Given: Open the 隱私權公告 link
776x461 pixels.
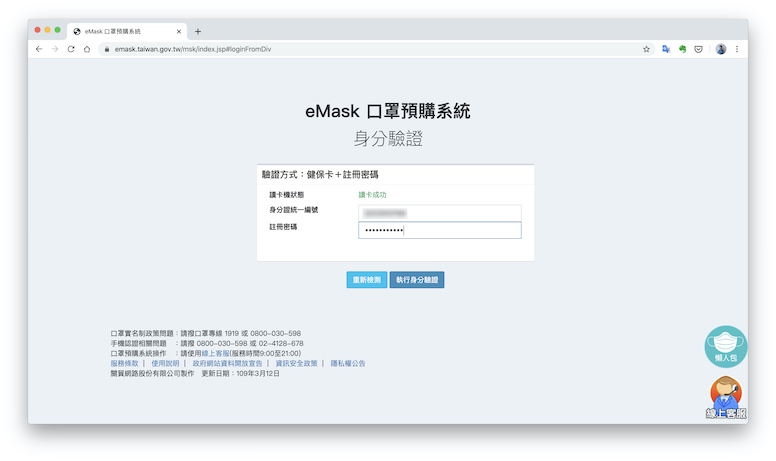Looking at the screenshot, I should pyautogui.click(x=348, y=363).
